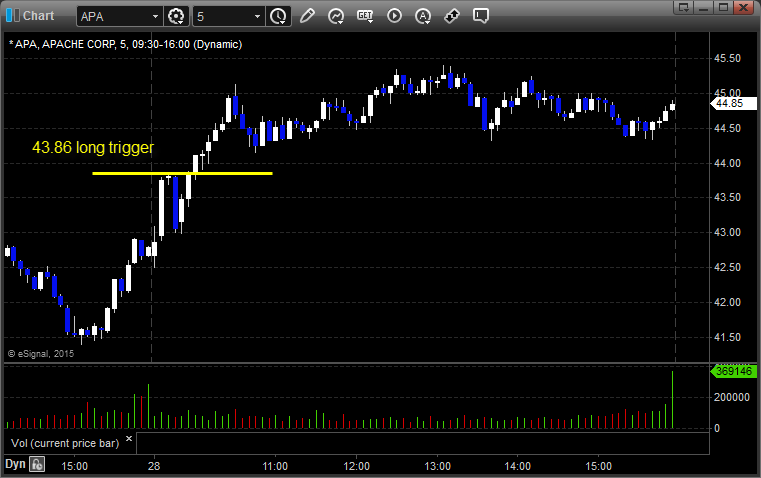The width and height of the screenshot is (761, 478).
Task: Open the clock time template menu
Action: 279,16
